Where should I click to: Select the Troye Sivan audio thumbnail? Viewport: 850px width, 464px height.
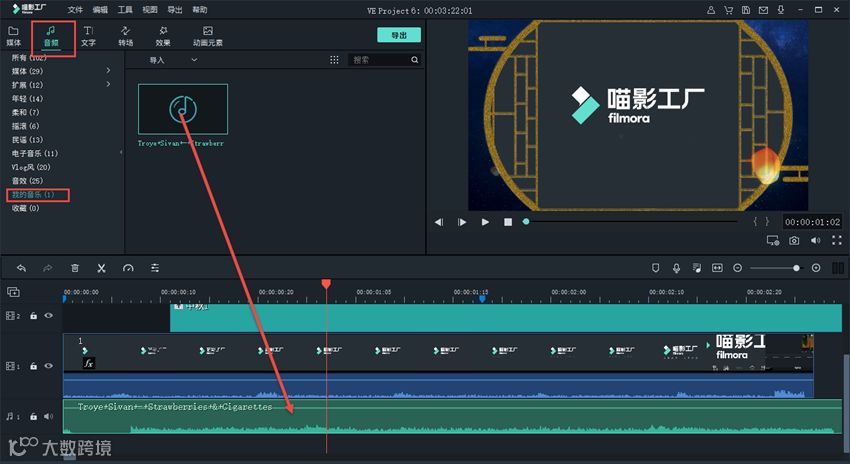point(183,109)
